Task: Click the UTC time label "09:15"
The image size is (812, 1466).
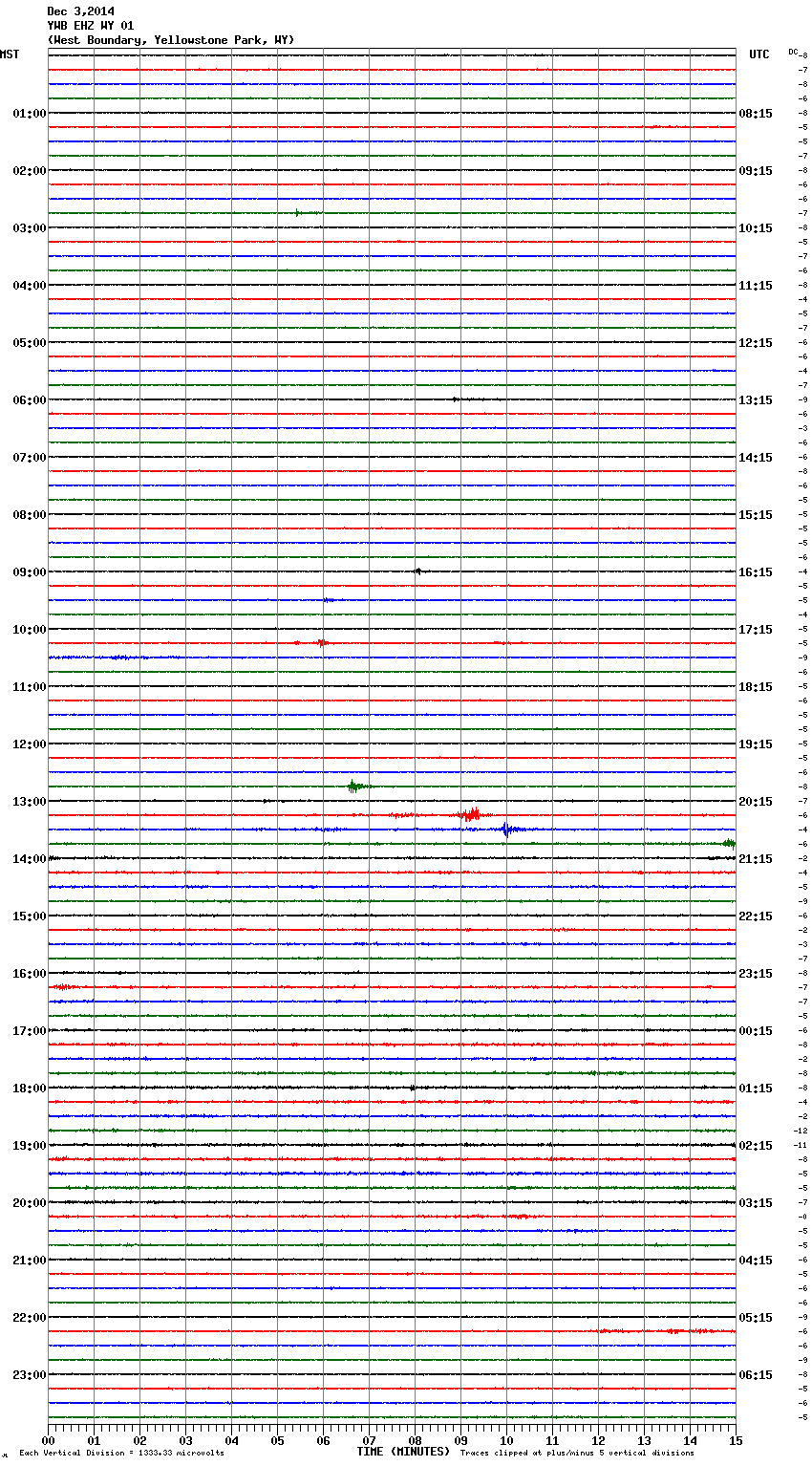Action: coord(756,171)
